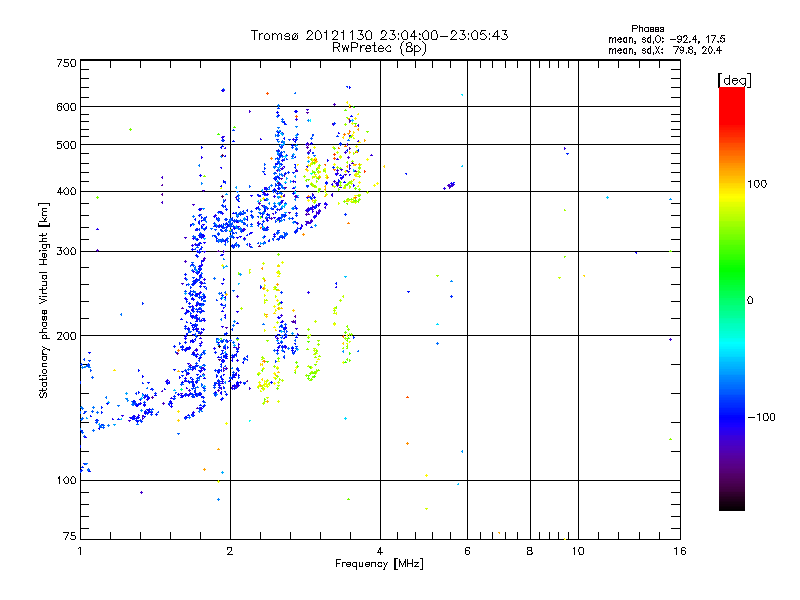The height and width of the screenshot is (600, 800).
Task: Select the 'RwPretec (8p)' subtitle
Action: (x=379, y=48)
